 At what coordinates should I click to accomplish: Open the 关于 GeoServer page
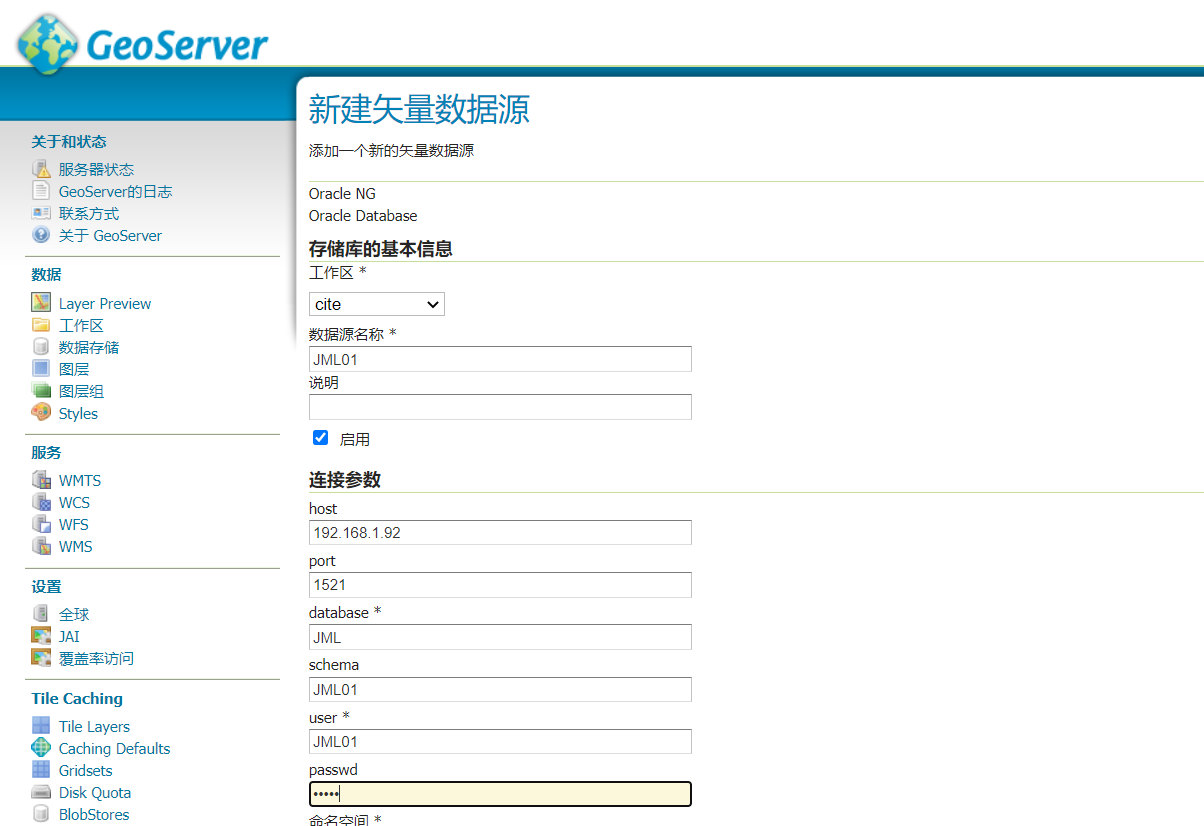coord(110,235)
